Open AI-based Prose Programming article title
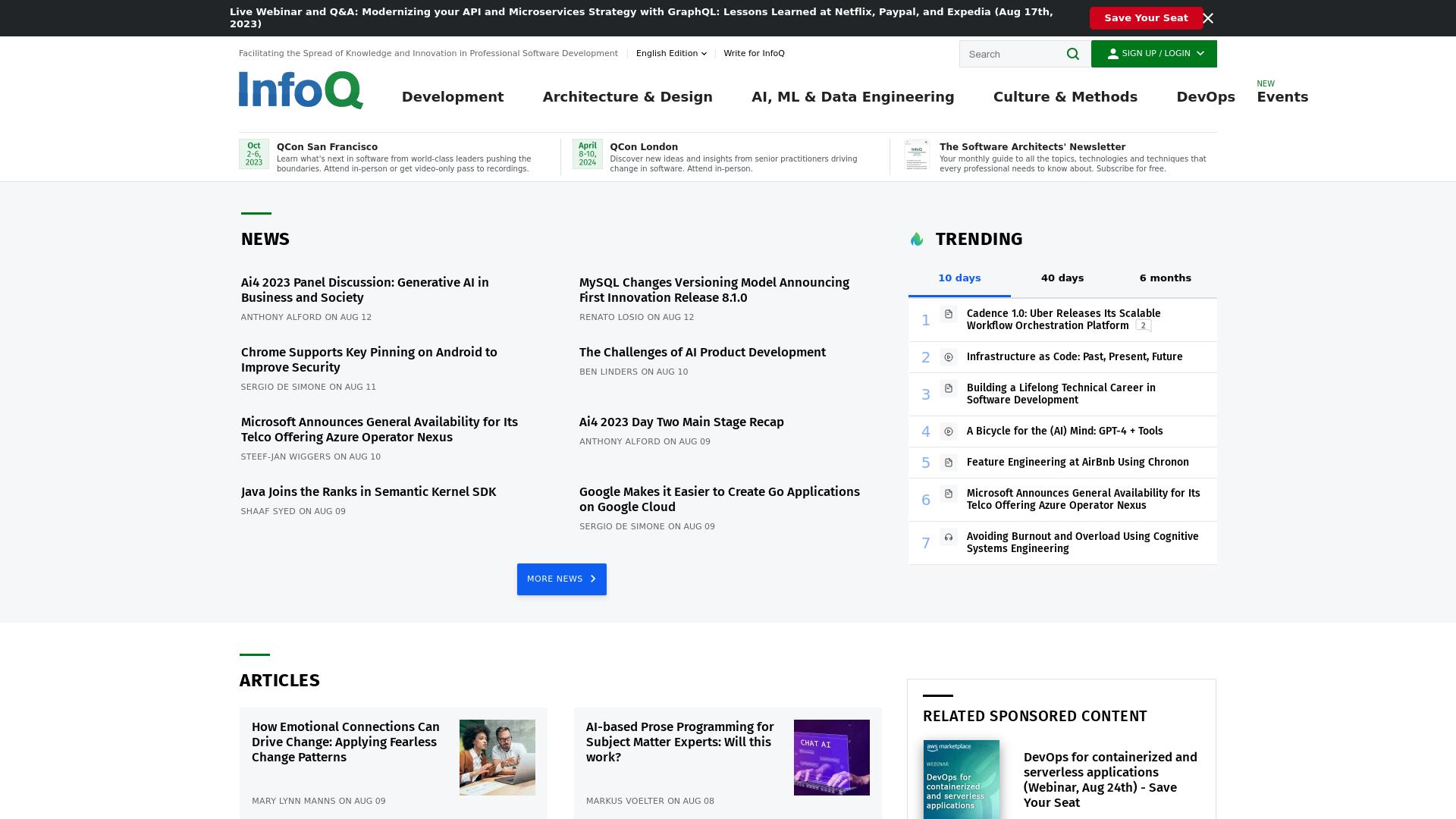The image size is (1456, 819). tap(679, 742)
